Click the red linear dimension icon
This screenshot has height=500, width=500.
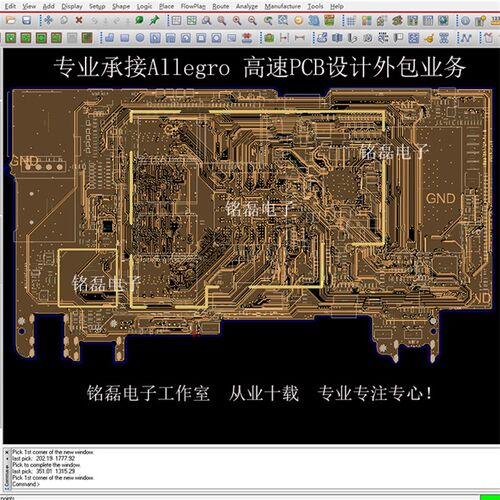[x=284, y=38]
